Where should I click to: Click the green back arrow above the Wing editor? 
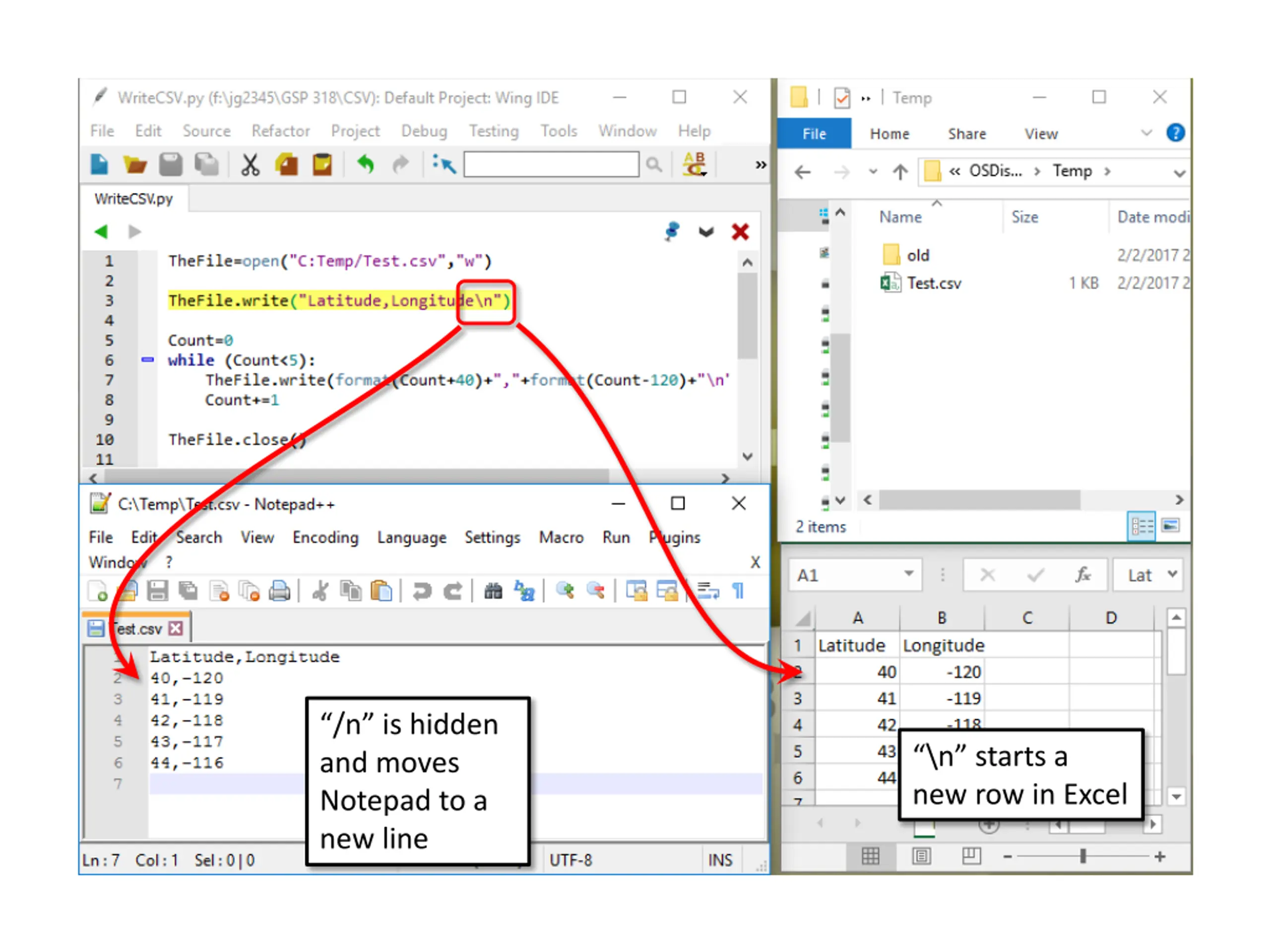[101, 232]
